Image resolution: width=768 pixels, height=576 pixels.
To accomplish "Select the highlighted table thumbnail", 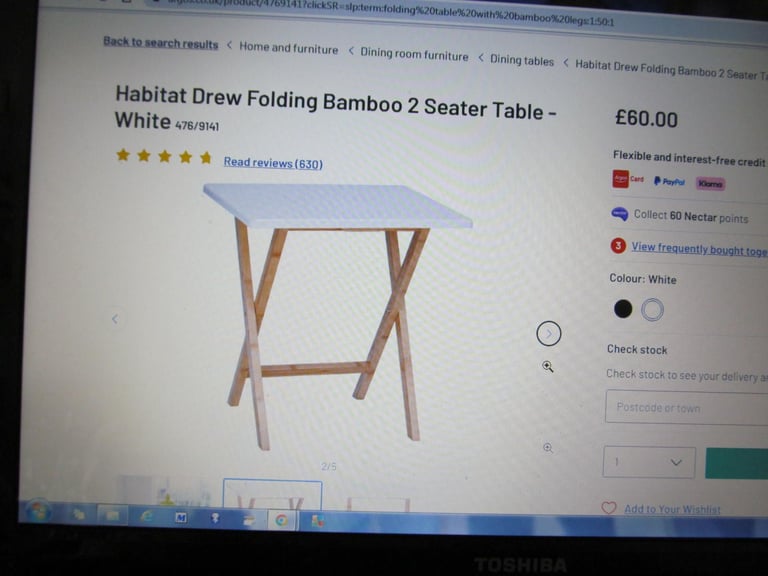I will click(x=272, y=495).
